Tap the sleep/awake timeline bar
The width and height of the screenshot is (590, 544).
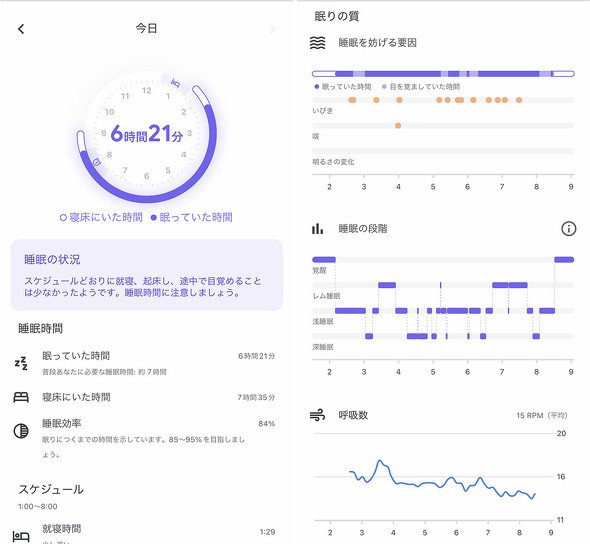pos(443,74)
